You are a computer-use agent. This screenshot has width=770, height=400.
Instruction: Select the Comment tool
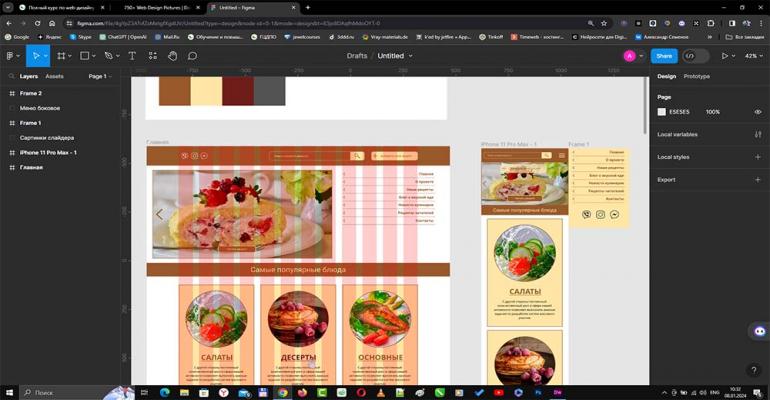point(192,56)
